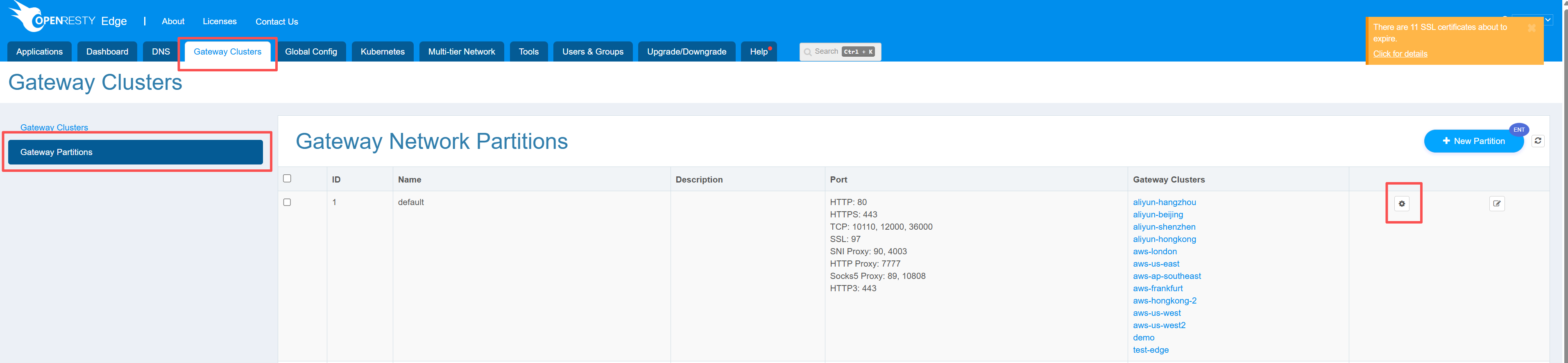Screen dimensions: 1568x363
Task: Check the box for partition ID 1
Action: point(287,202)
